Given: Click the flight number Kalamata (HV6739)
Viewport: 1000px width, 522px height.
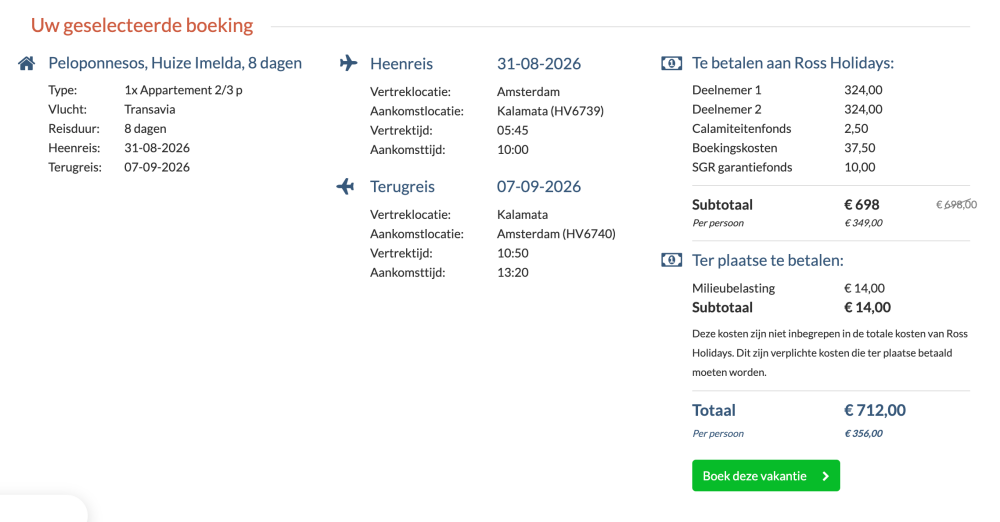Looking at the screenshot, I should (550, 111).
